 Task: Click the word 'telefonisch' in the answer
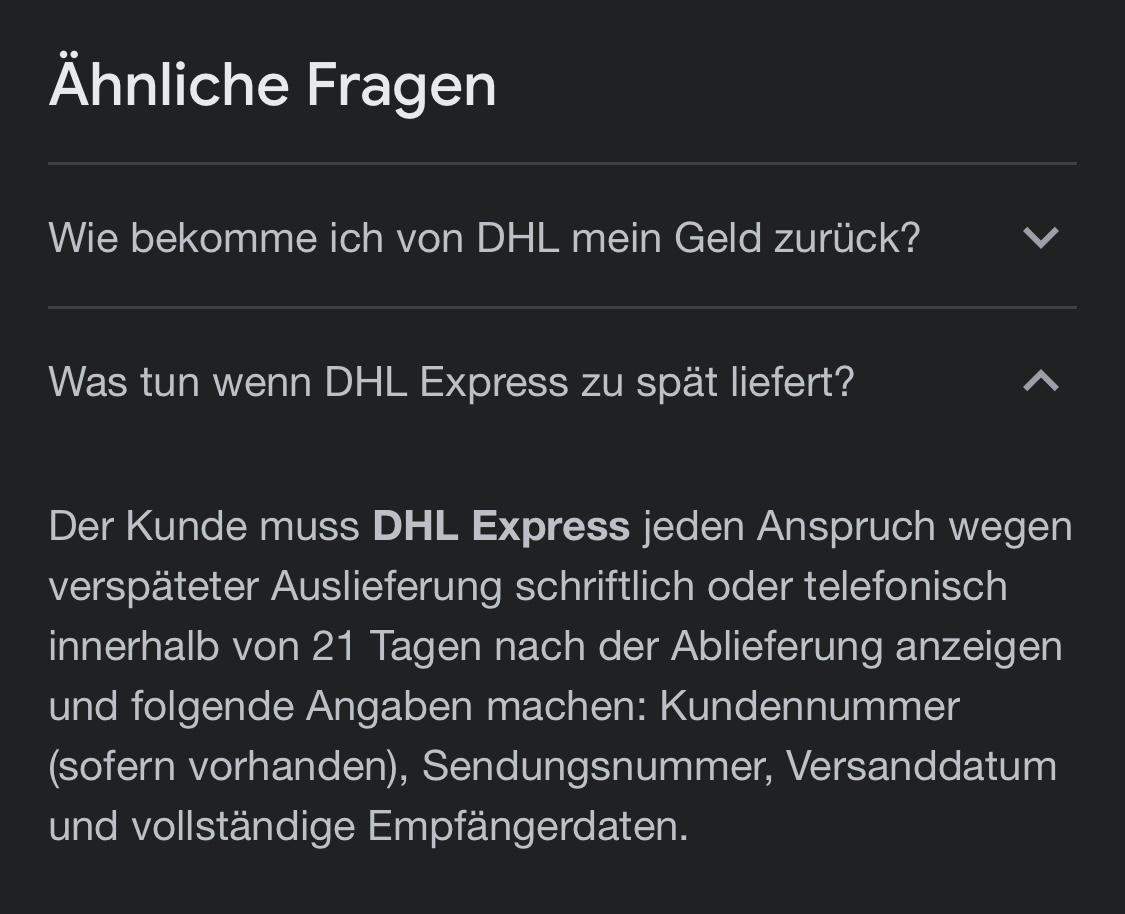(x=905, y=586)
